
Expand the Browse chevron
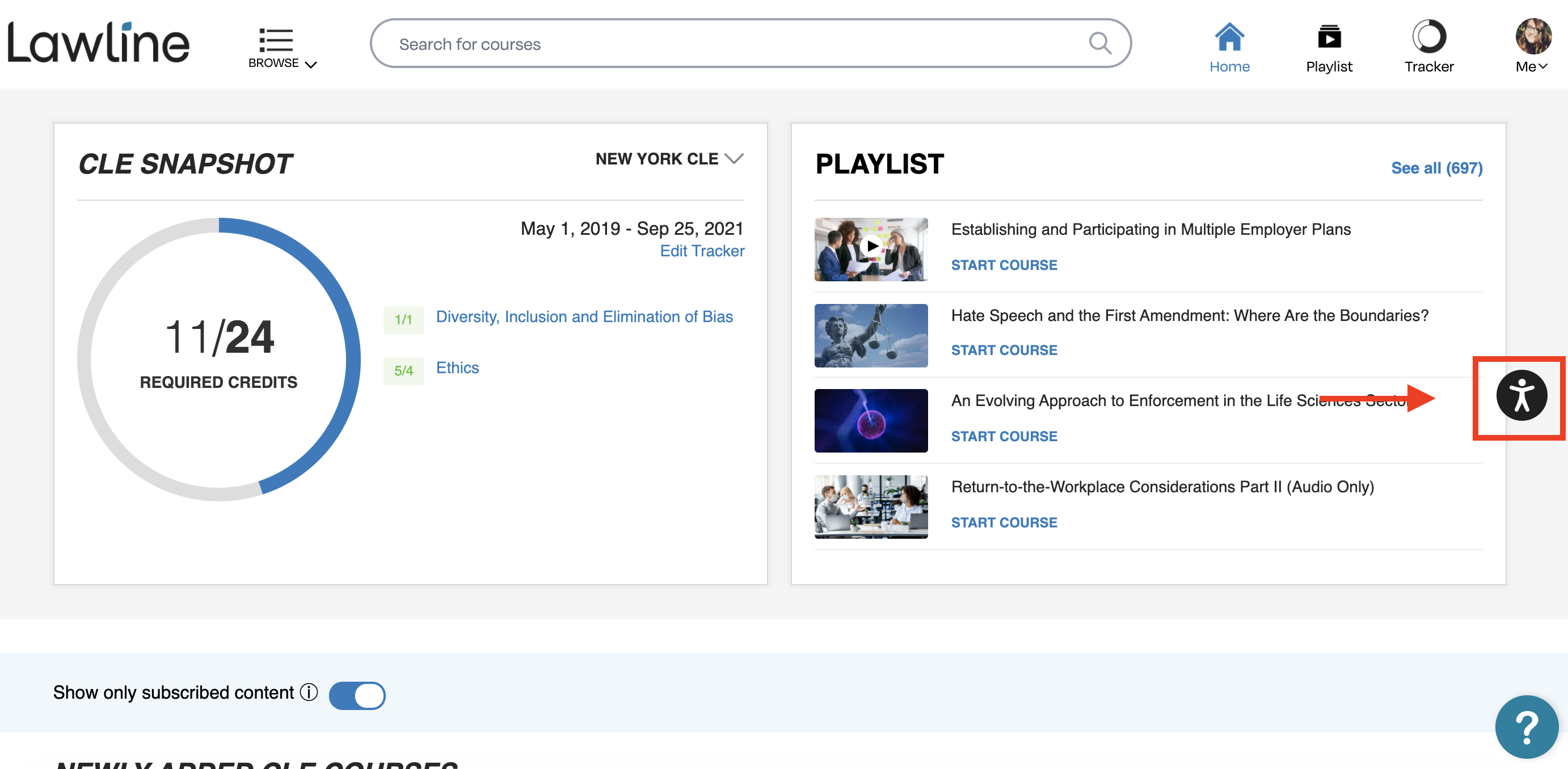coord(311,65)
